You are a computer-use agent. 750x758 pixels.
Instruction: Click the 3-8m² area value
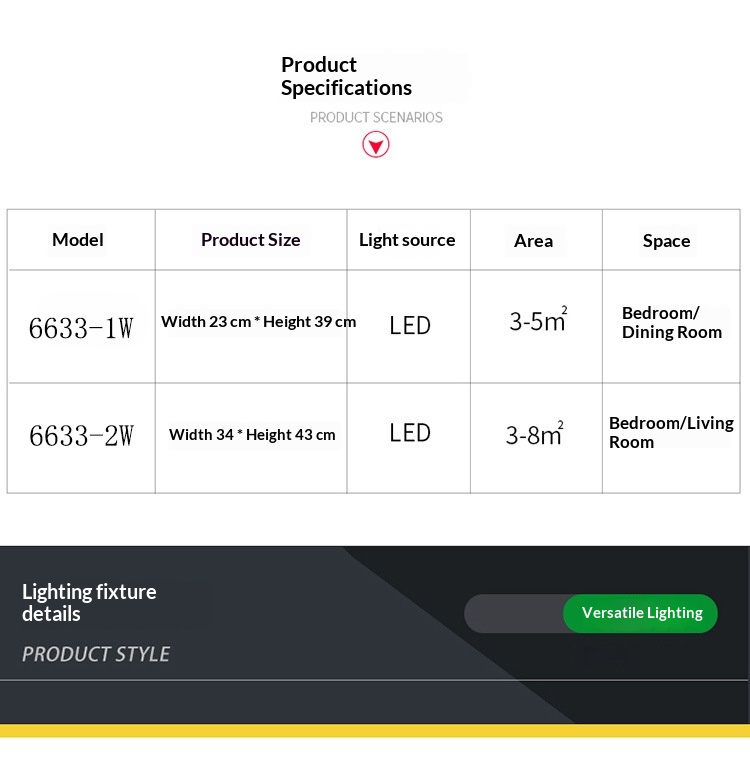coord(535,433)
